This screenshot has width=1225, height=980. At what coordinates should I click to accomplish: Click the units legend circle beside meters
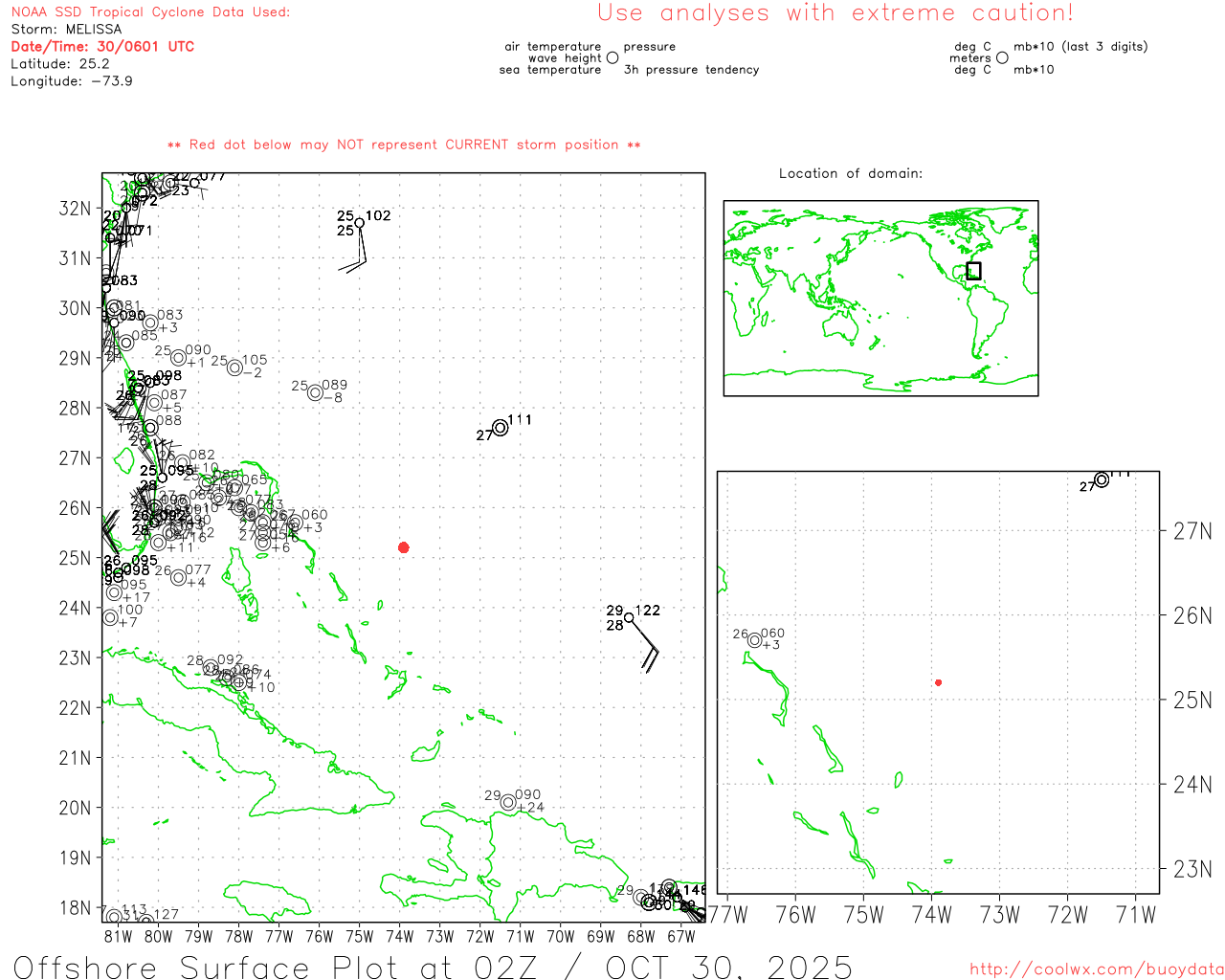pos(1002,58)
